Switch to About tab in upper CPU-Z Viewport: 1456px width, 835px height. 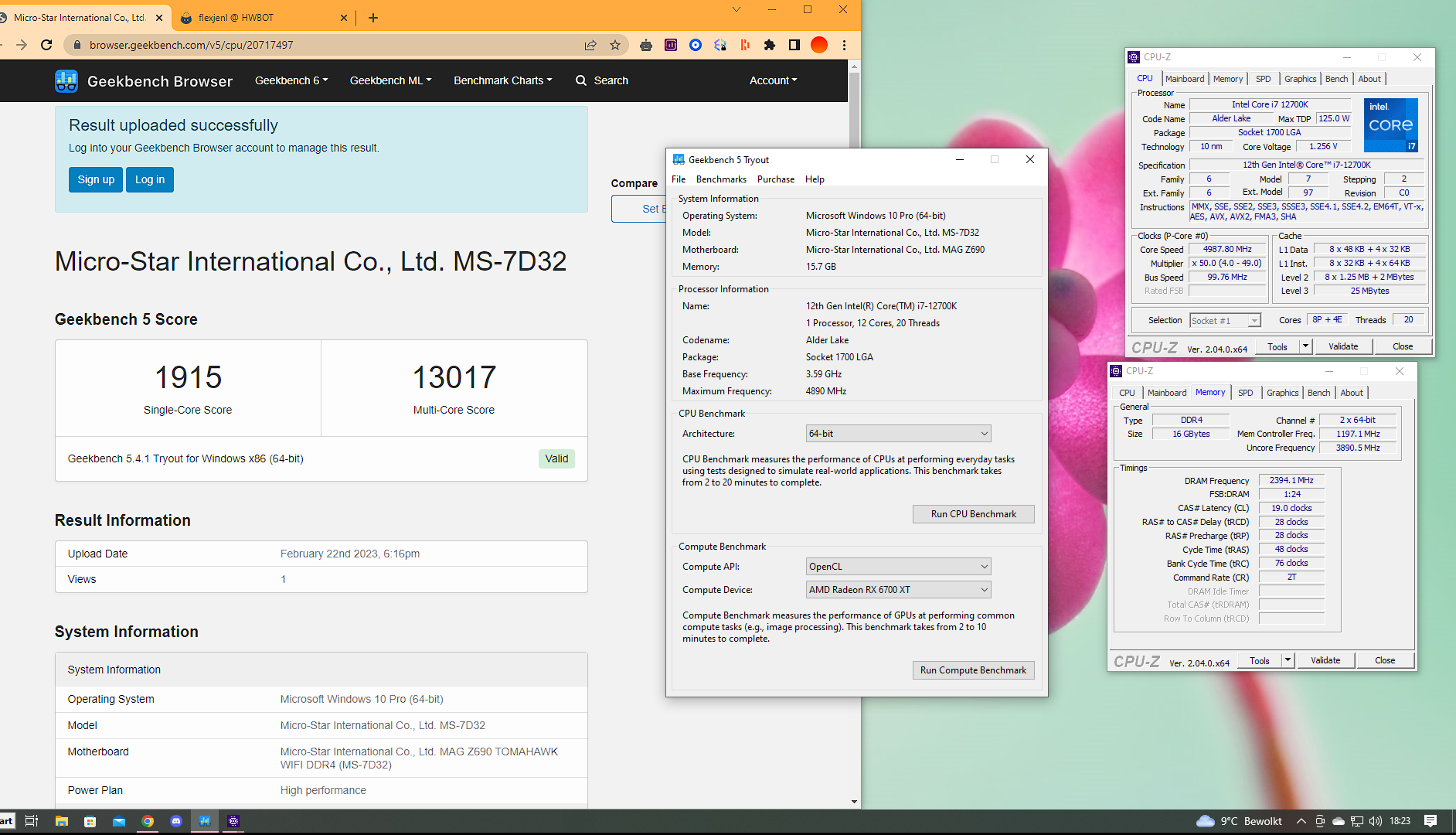pos(1369,79)
